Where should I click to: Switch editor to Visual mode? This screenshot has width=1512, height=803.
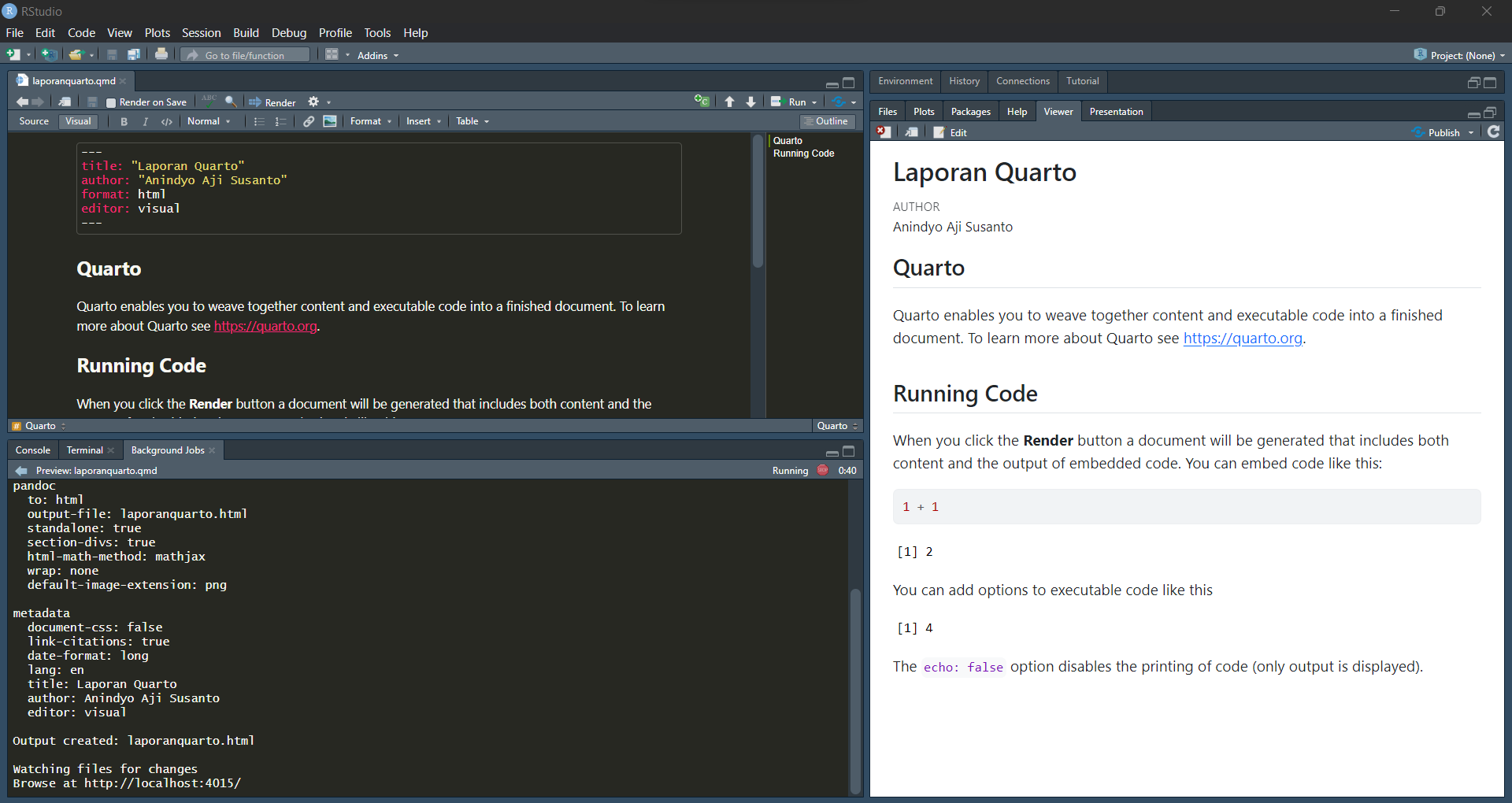(78, 121)
